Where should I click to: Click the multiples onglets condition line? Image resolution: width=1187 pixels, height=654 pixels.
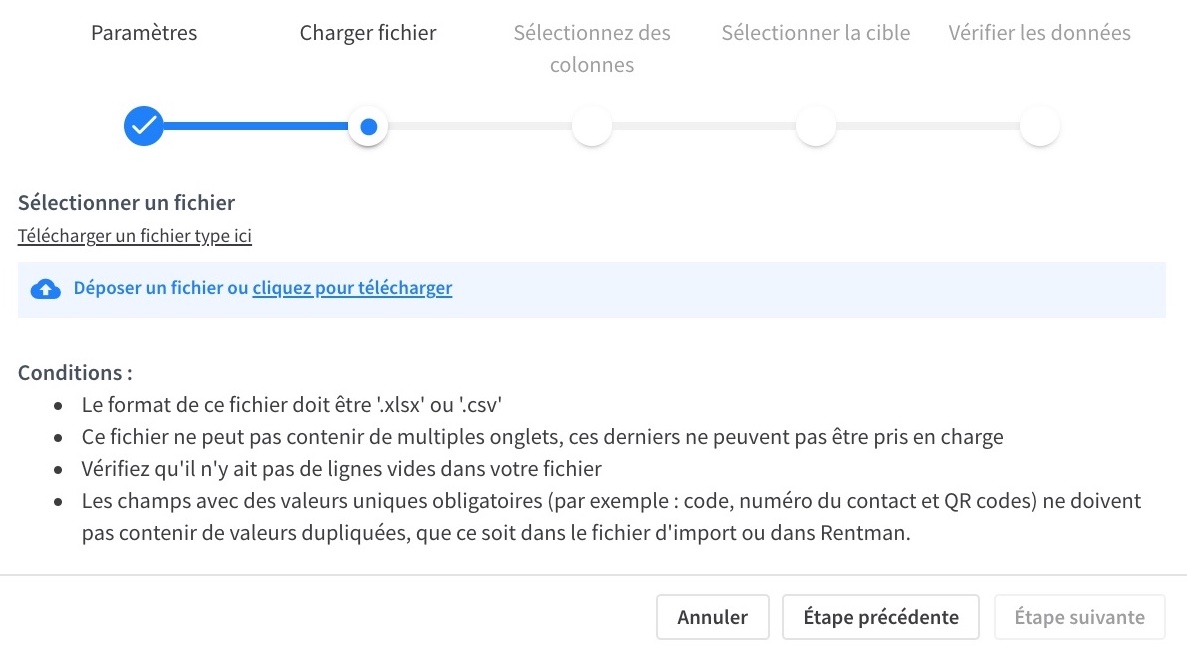click(543, 437)
